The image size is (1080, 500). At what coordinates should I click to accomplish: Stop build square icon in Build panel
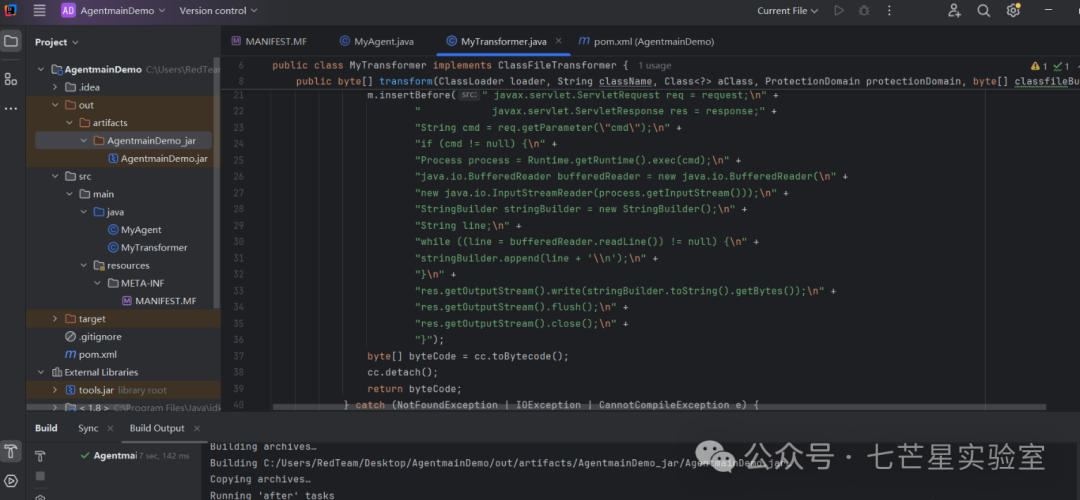(x=40, y=476)
